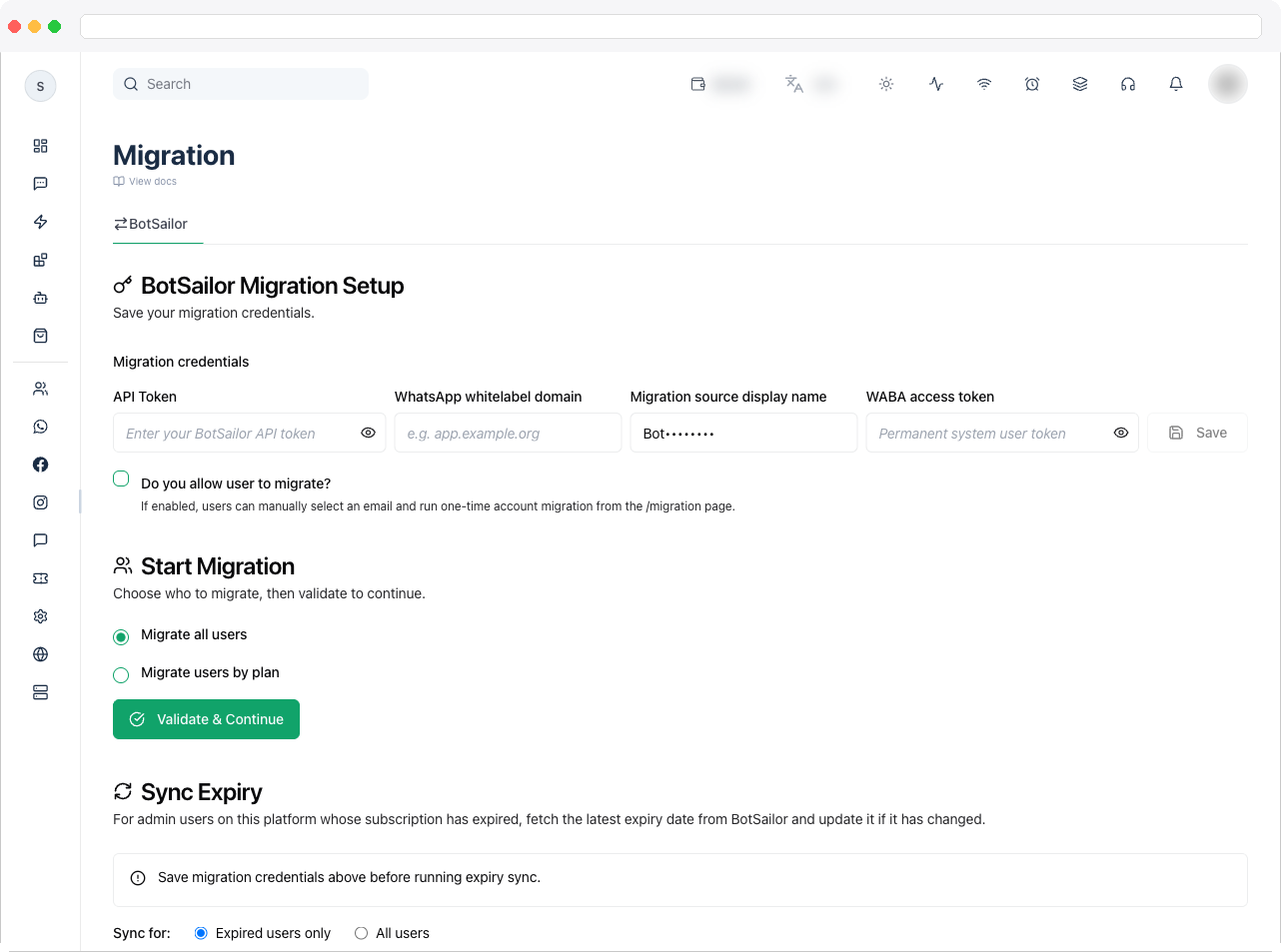Open the settings gear icon in sidebar
The width and height of the screenshot is (1281, 952).
click(40, 616)
